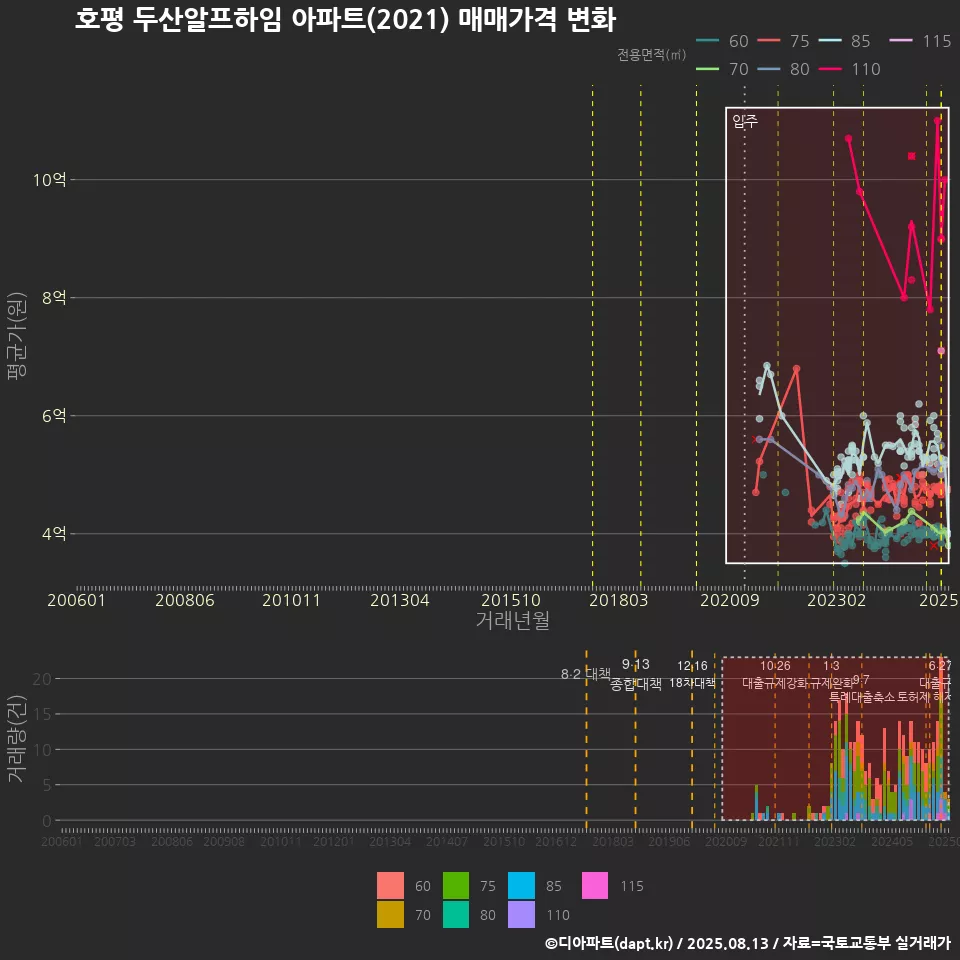
Task: Click 201011 on the price chart x-axis
Action: (291, 600)
